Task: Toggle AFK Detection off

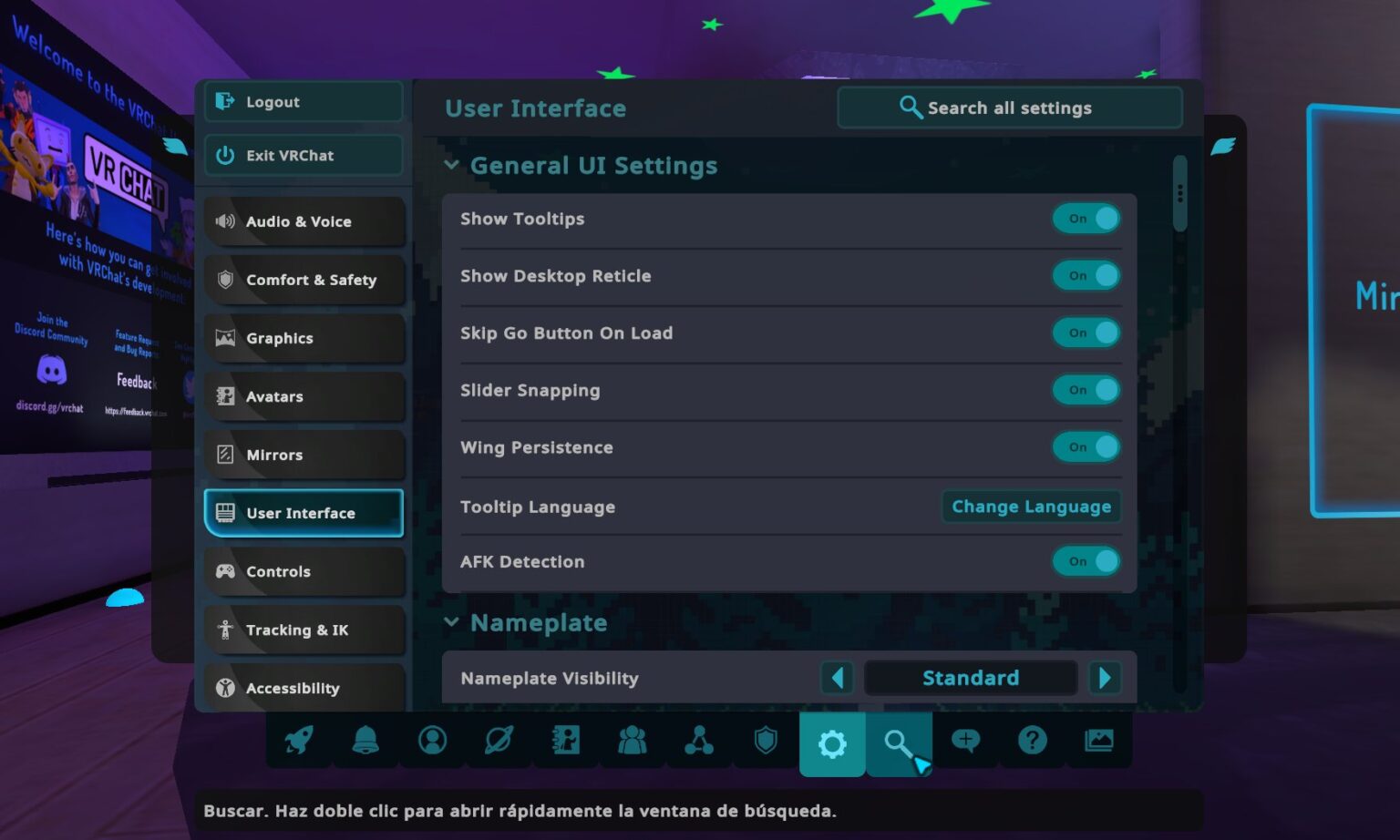Action: click(1086, 562)
